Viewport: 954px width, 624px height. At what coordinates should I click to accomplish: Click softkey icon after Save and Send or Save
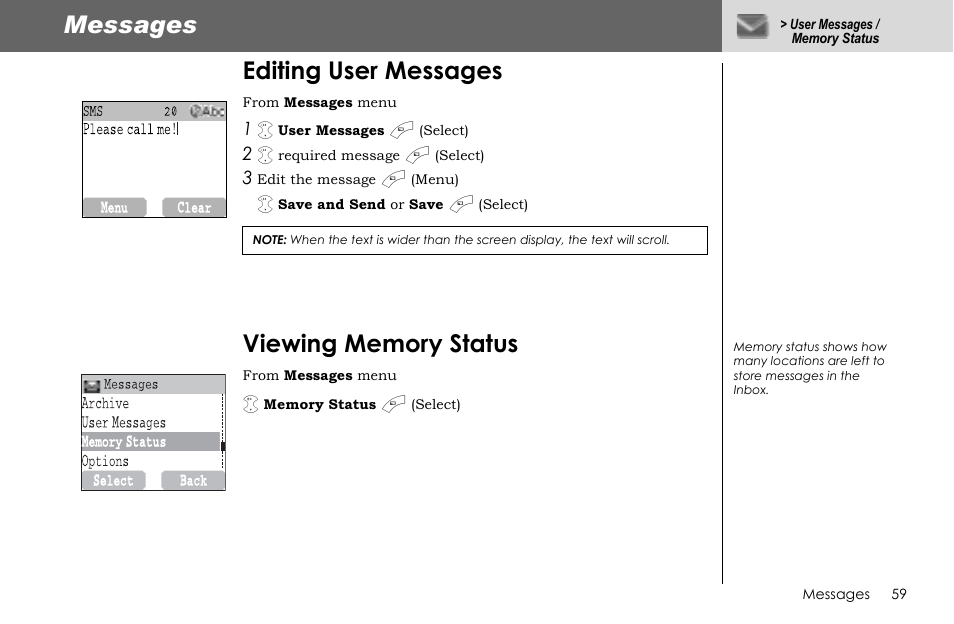461,204
